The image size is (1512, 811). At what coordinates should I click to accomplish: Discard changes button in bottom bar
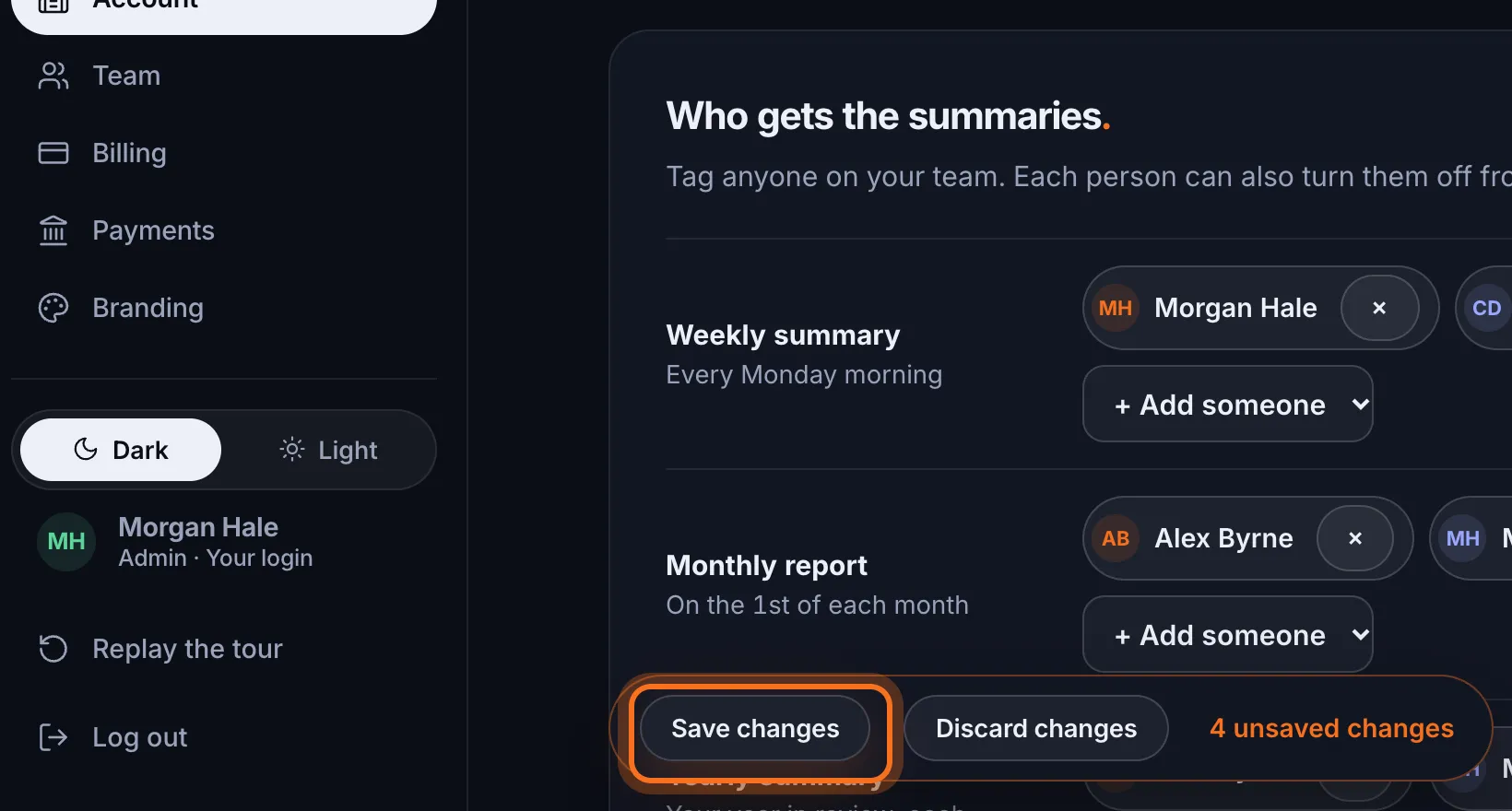[1036, 728]
